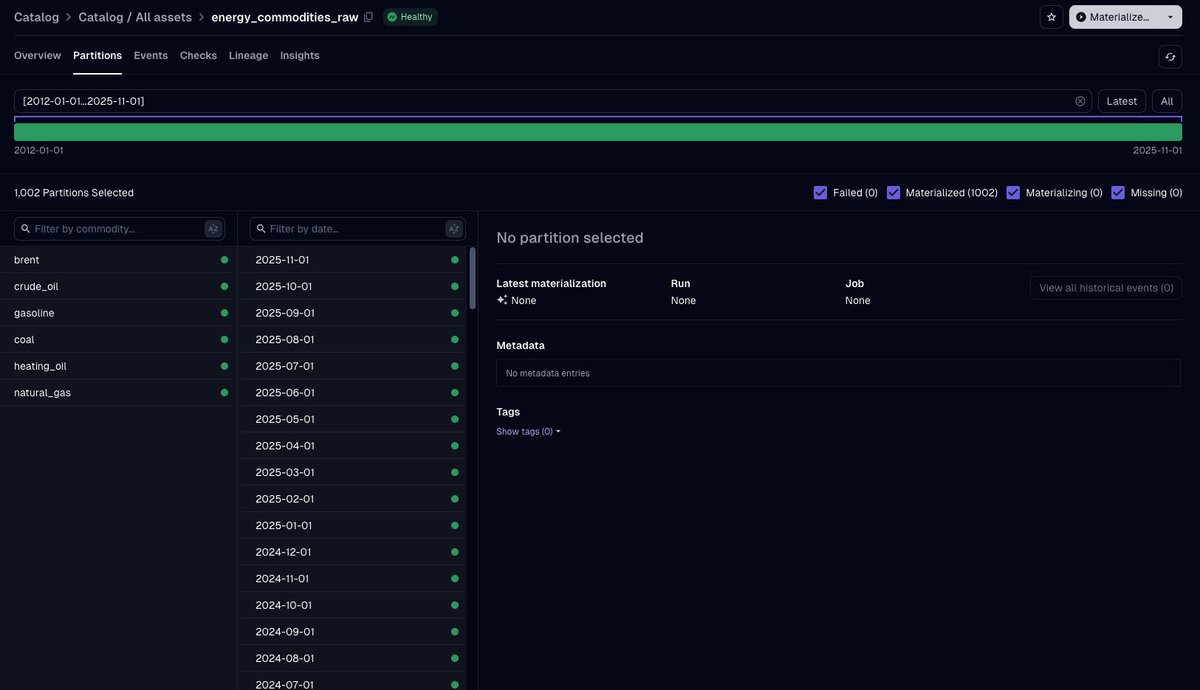
Task: Select the coal commodity row
Action: point(119,339)
